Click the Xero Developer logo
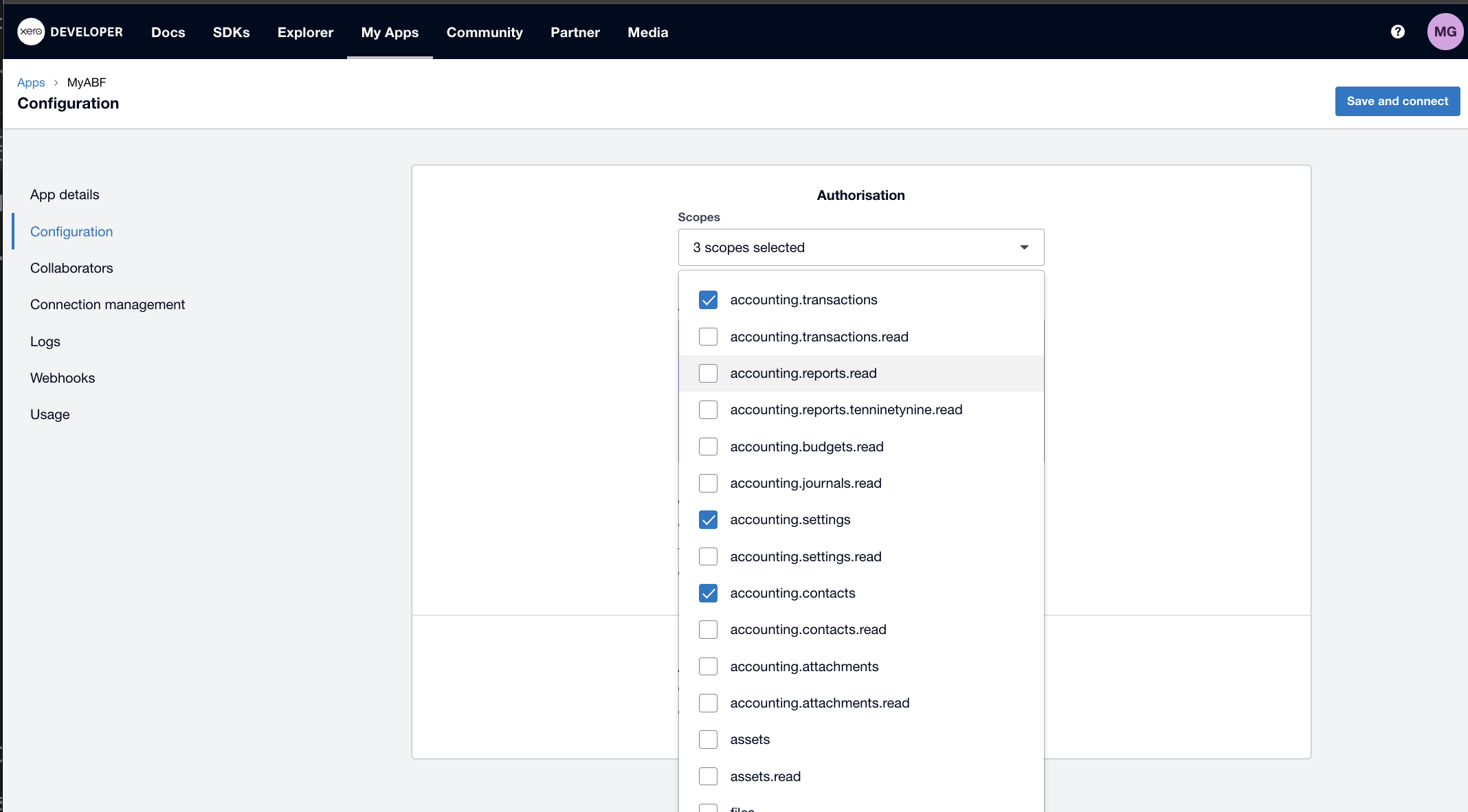 click(x=69, y=32)
